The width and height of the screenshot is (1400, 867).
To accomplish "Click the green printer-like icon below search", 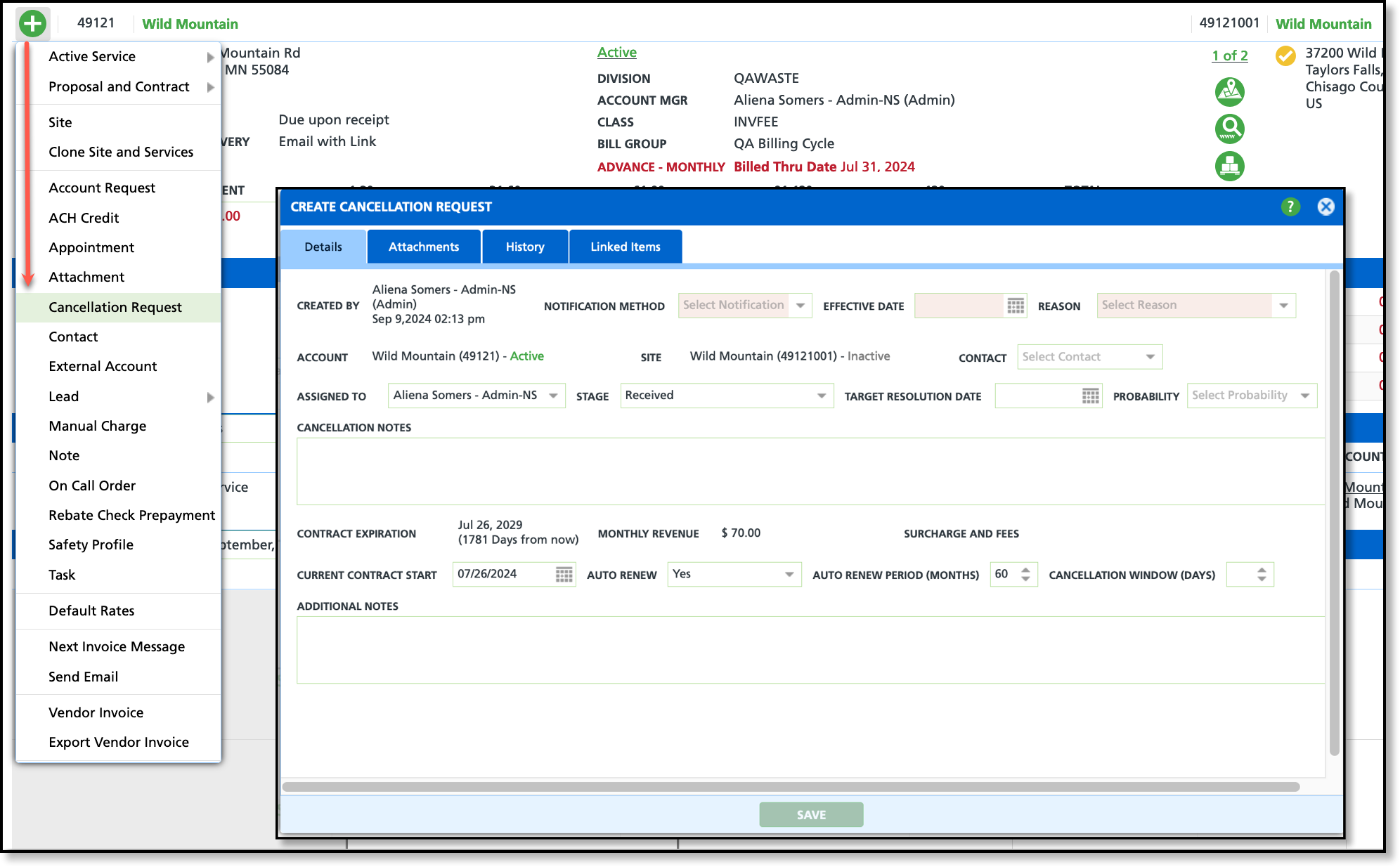I will pos(1229,167).
